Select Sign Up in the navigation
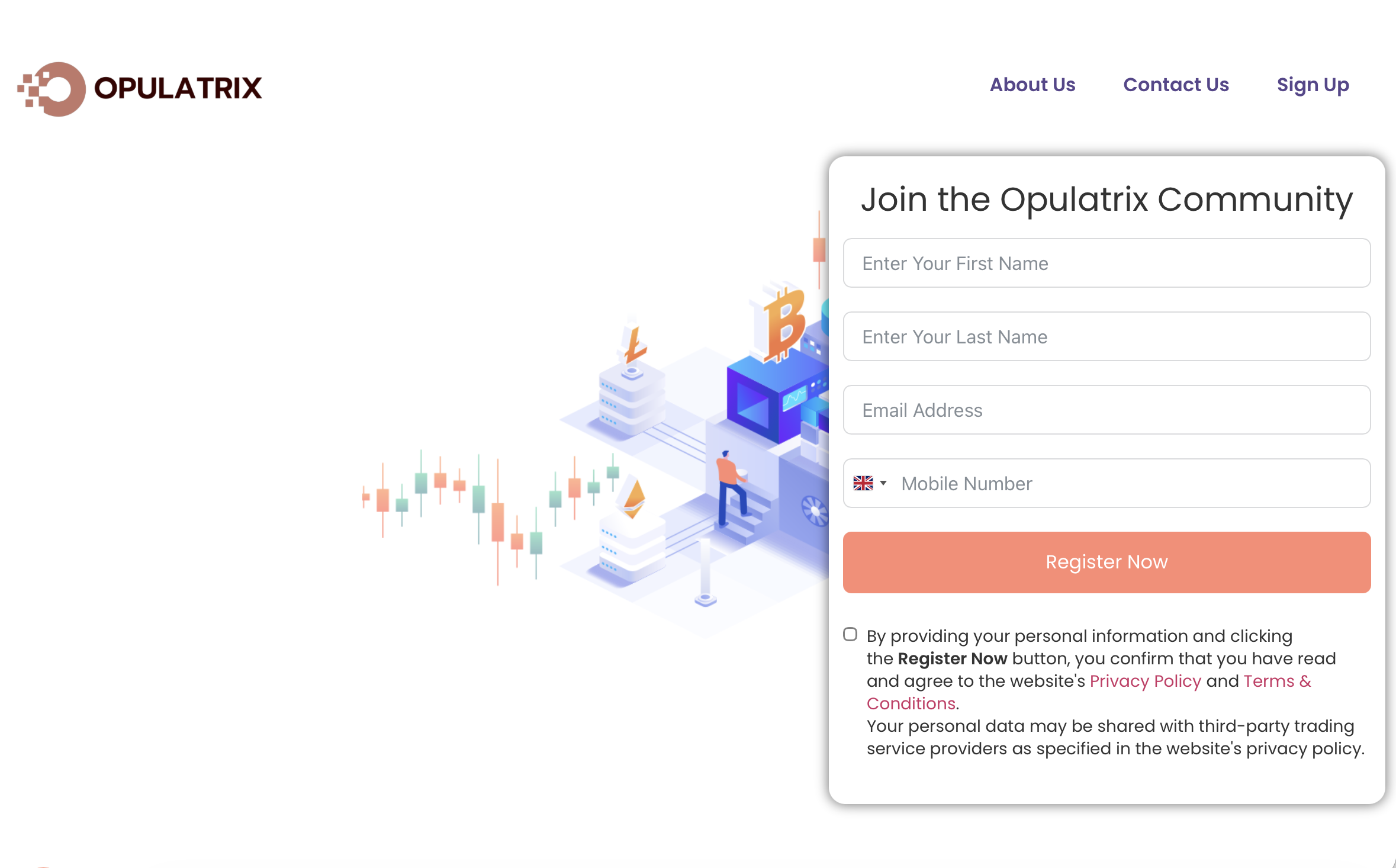 click(x=1313, y=85)
